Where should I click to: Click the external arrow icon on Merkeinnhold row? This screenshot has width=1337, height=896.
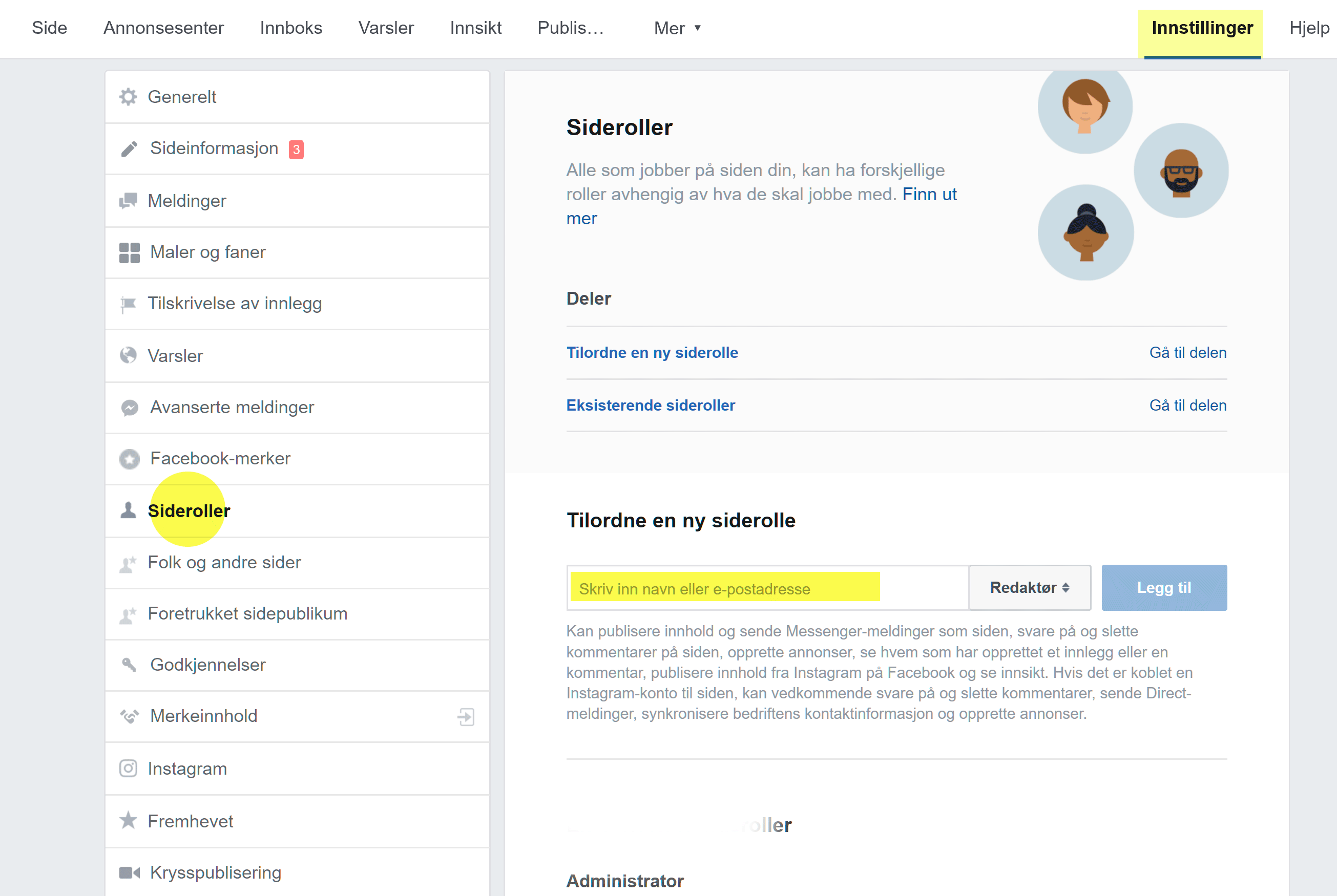(466, 717)
